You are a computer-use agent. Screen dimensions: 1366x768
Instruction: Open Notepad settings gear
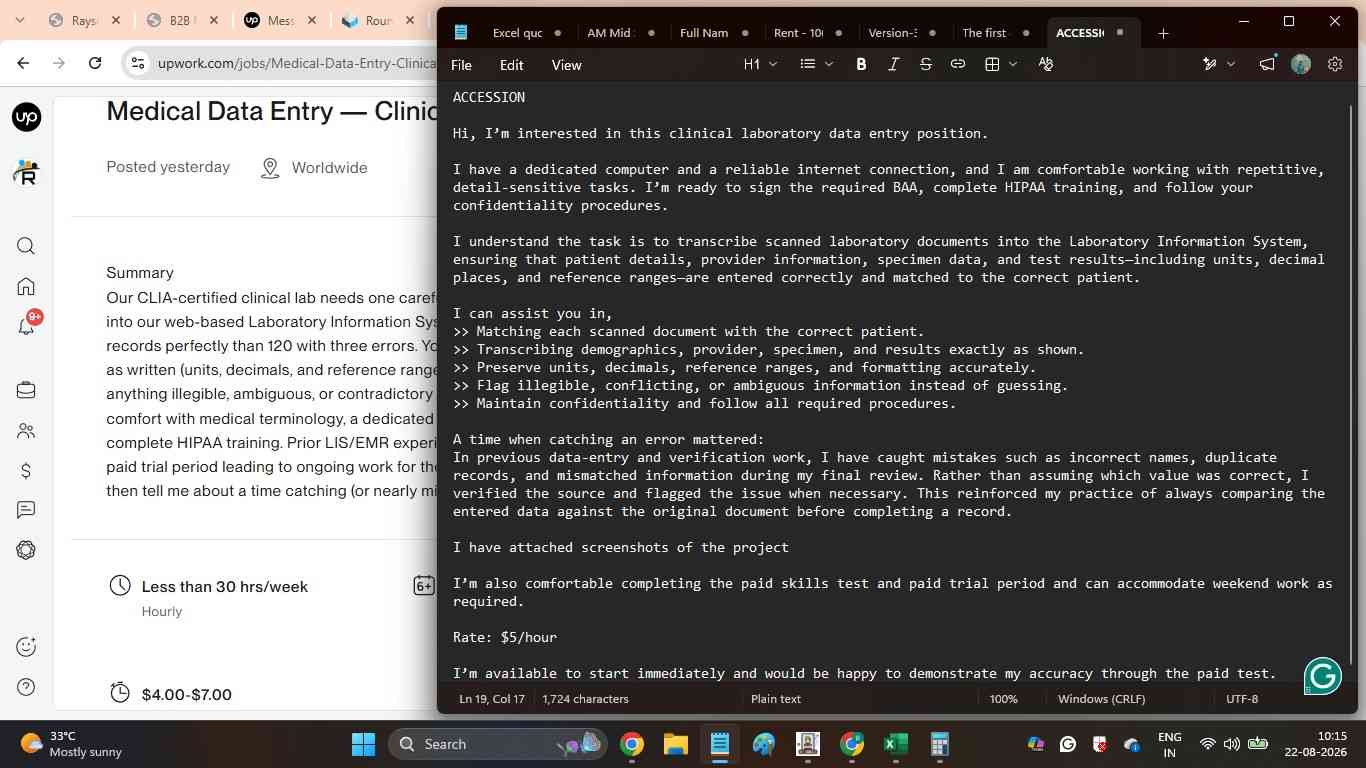point(1335,64)
